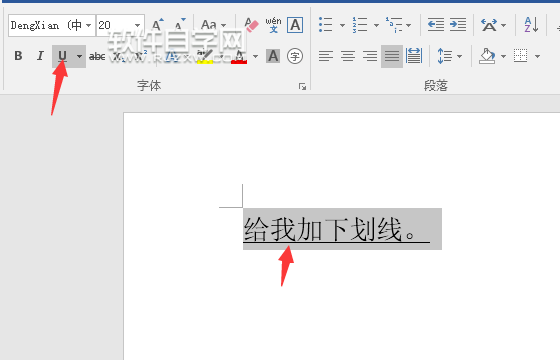Sort text with the A-Z icon

(x=531, y=25)
